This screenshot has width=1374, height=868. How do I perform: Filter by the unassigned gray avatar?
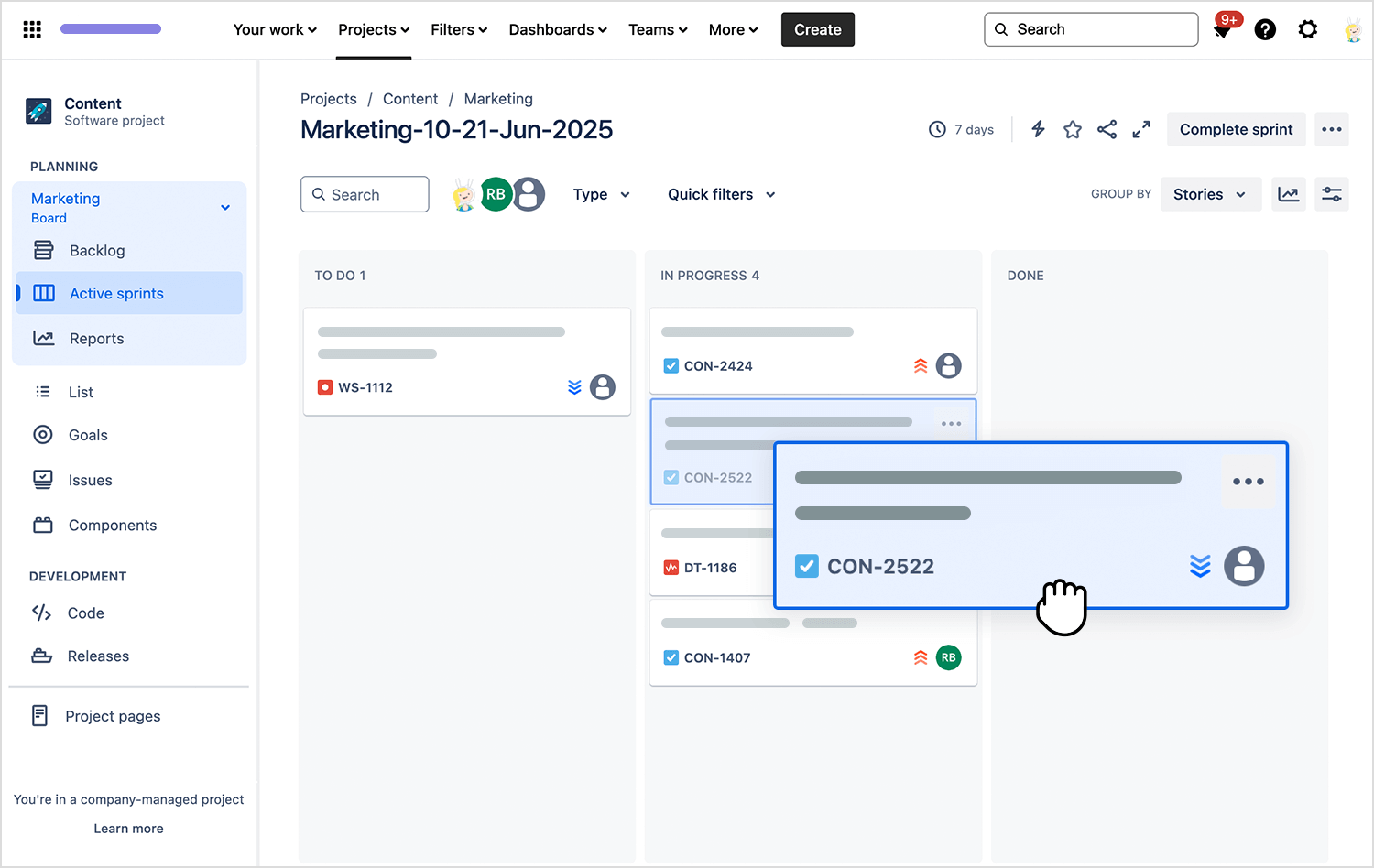[x=529, y=194]
